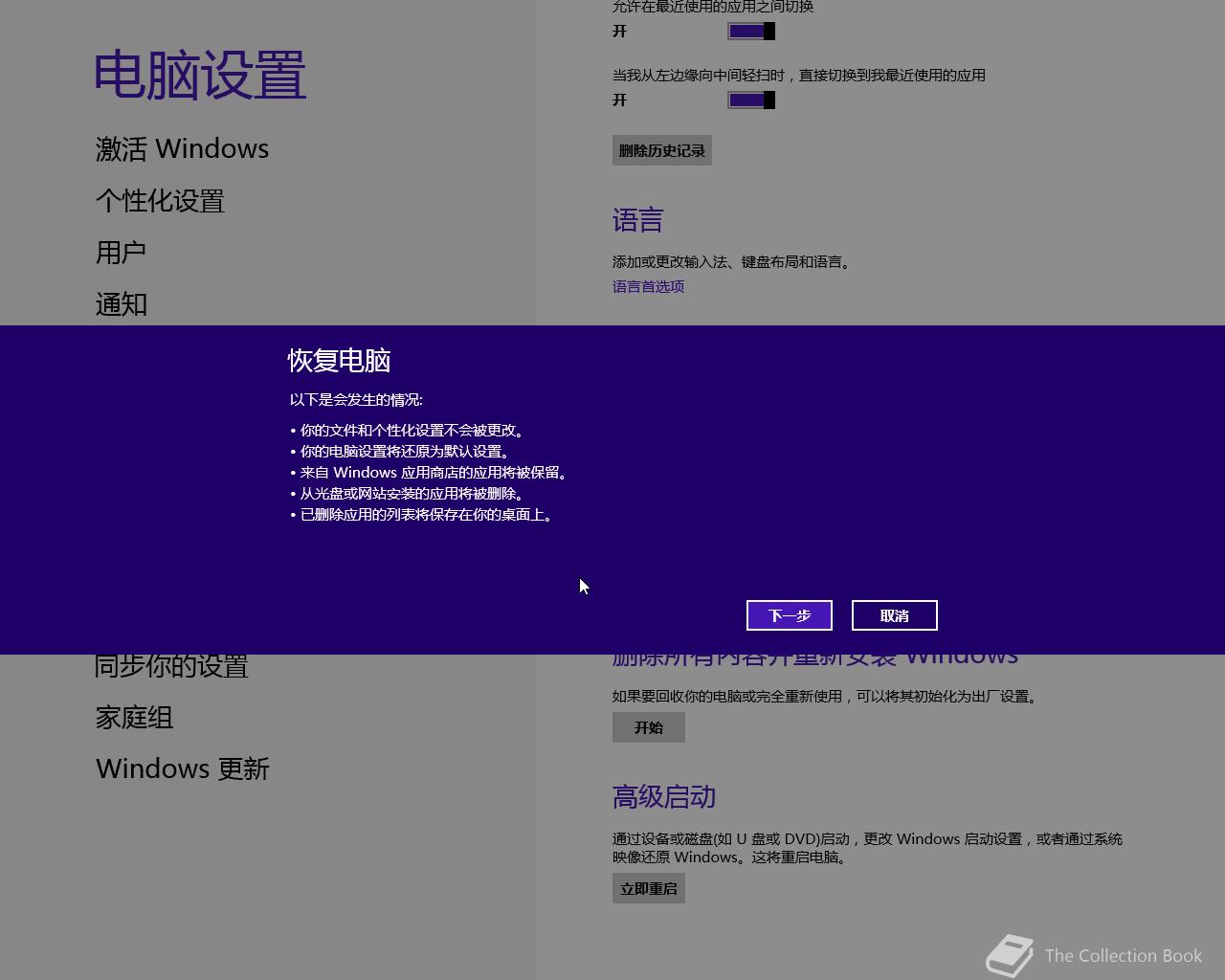Screen dimensions: 1225x980
Task: Click 开始 under the reinstall Windows section
Action: pos(649,727)
